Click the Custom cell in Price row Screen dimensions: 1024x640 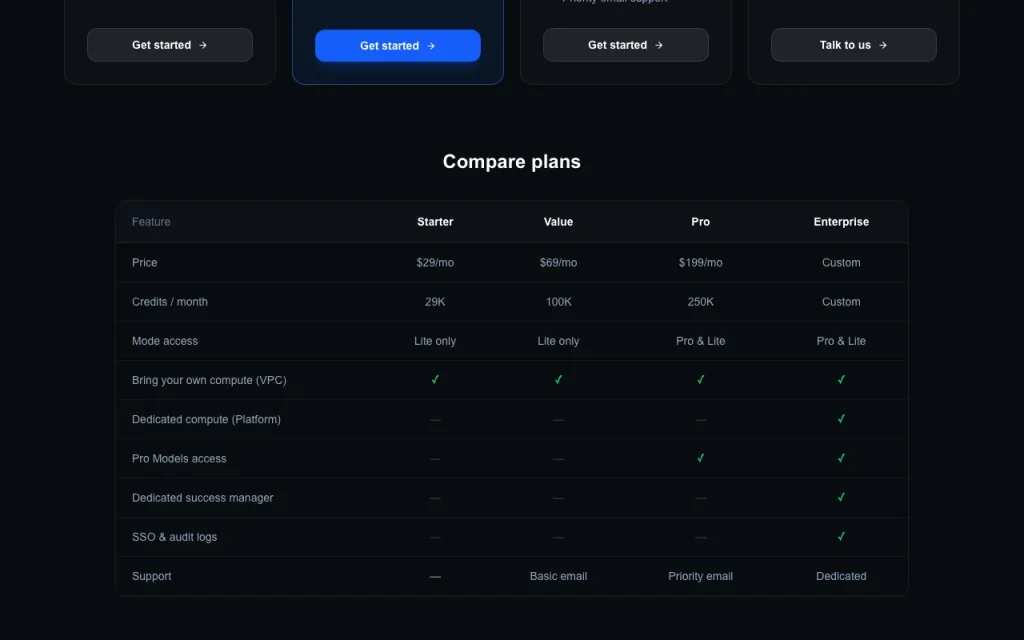pos(841,263)
